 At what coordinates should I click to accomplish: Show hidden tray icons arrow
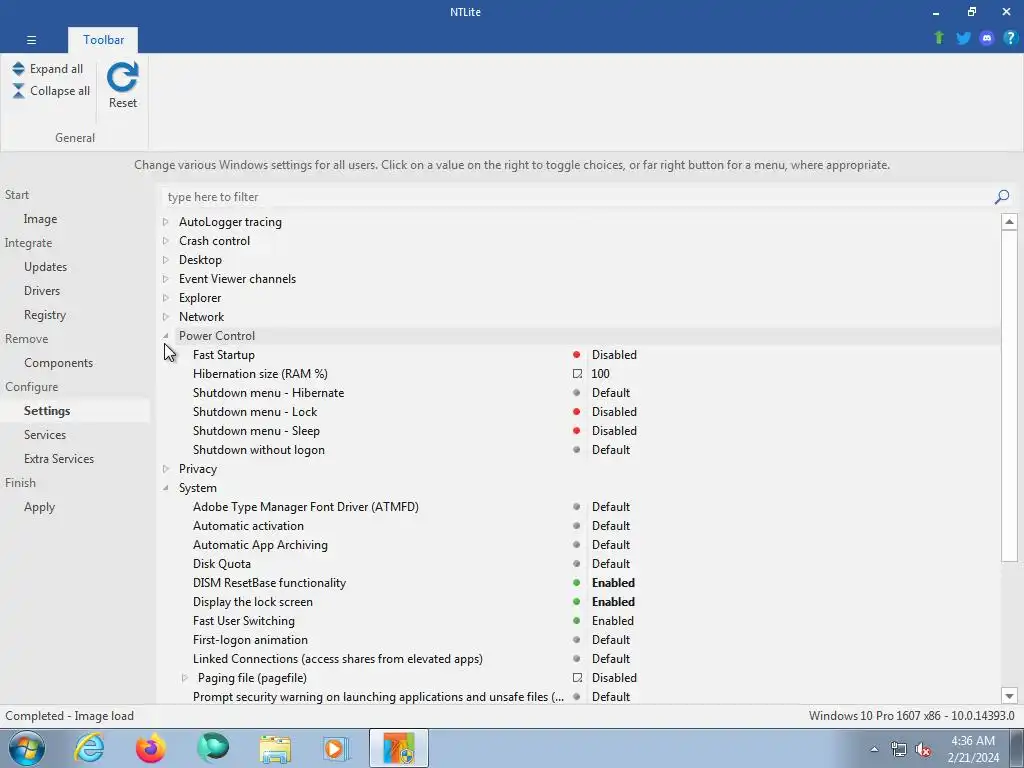tap(874, 749)
